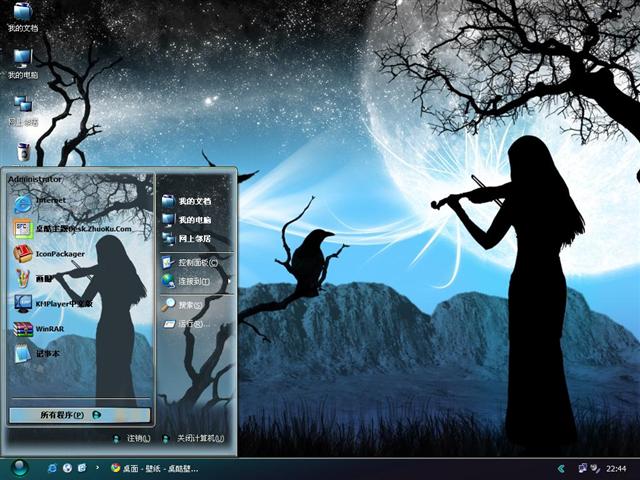Open the 我的文档 desktop icon
The width and height of the screenshot is (640, 480).
pos(23,17)
